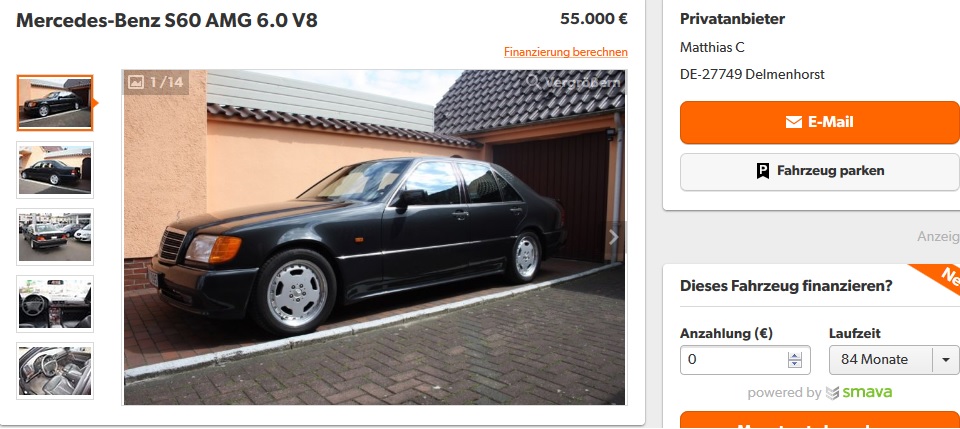Advance to next photo with right arrow

614,237
